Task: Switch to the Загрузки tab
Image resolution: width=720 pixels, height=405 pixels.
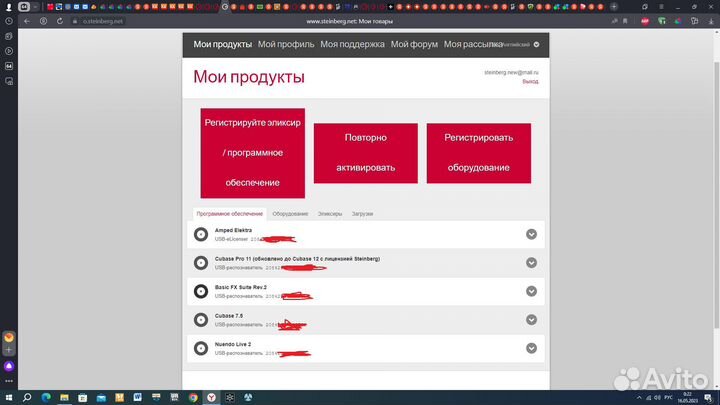Action: click(362, 214)
